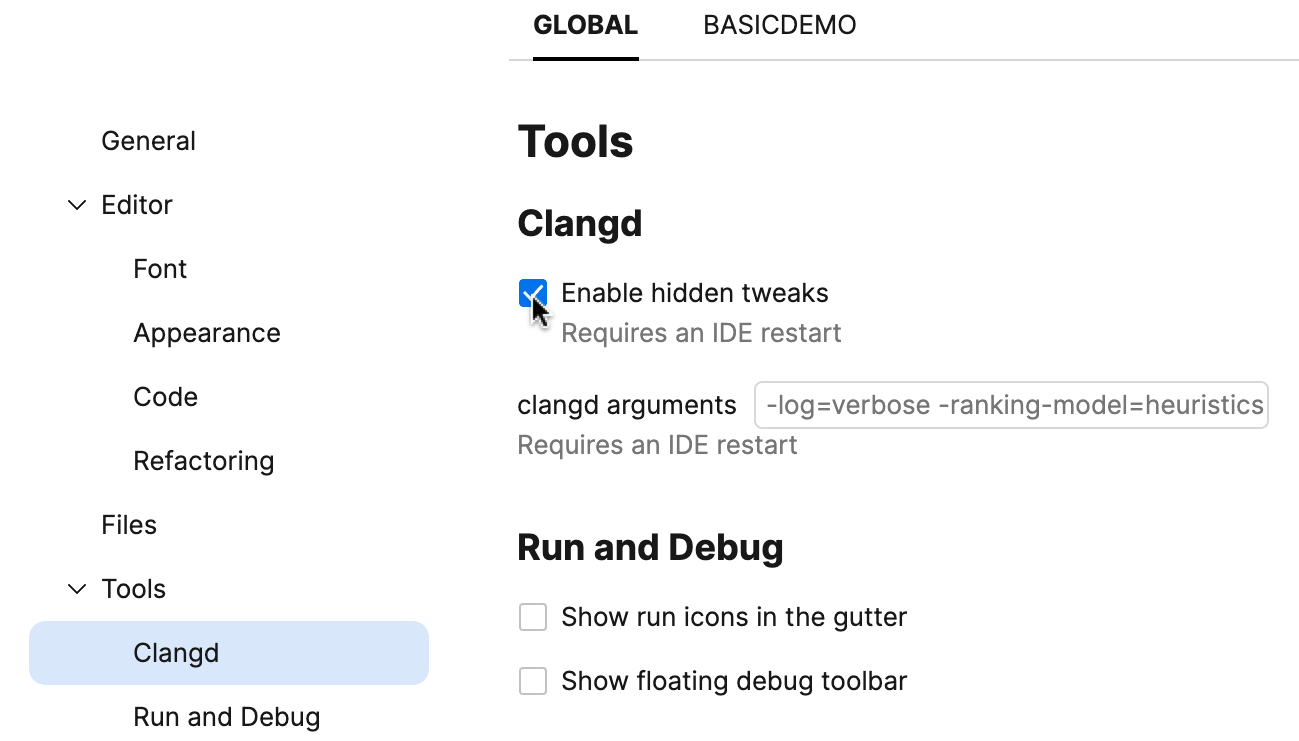The image size is (1299, 741).
Task: Select the Files settings page
Action: coord(128,525)
